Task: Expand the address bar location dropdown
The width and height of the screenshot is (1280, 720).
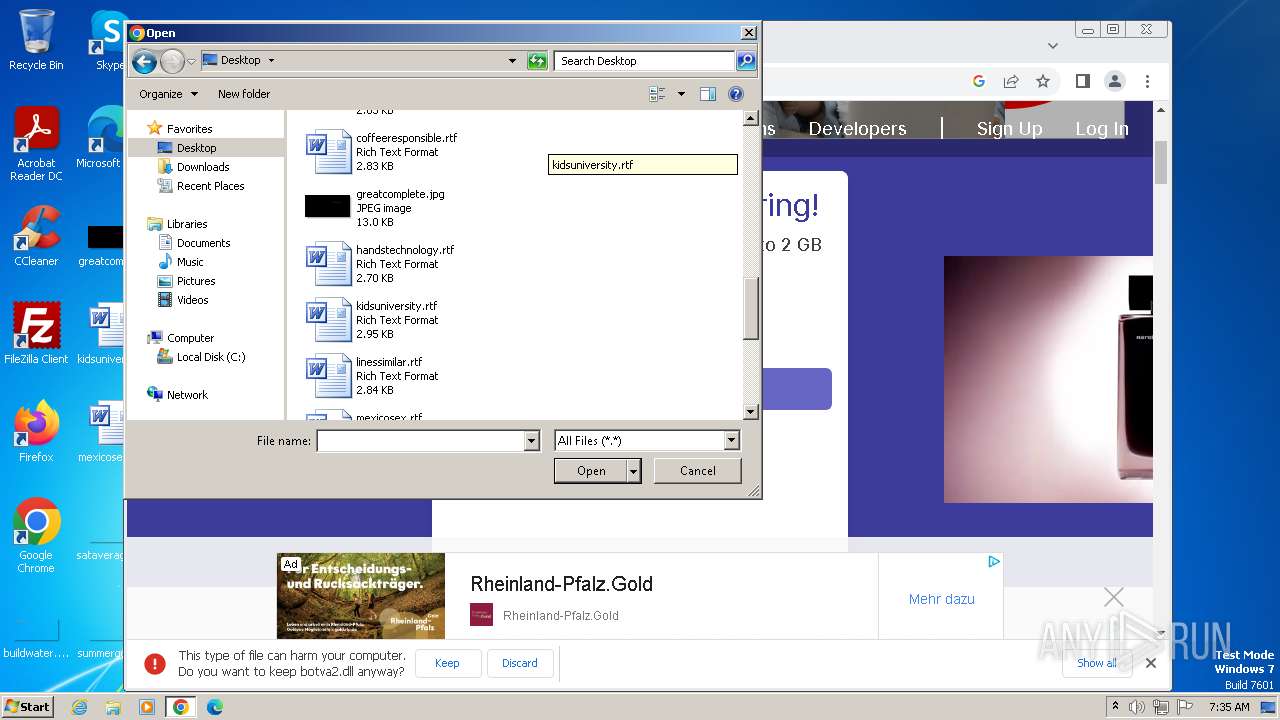Action: tap(512, 61)
